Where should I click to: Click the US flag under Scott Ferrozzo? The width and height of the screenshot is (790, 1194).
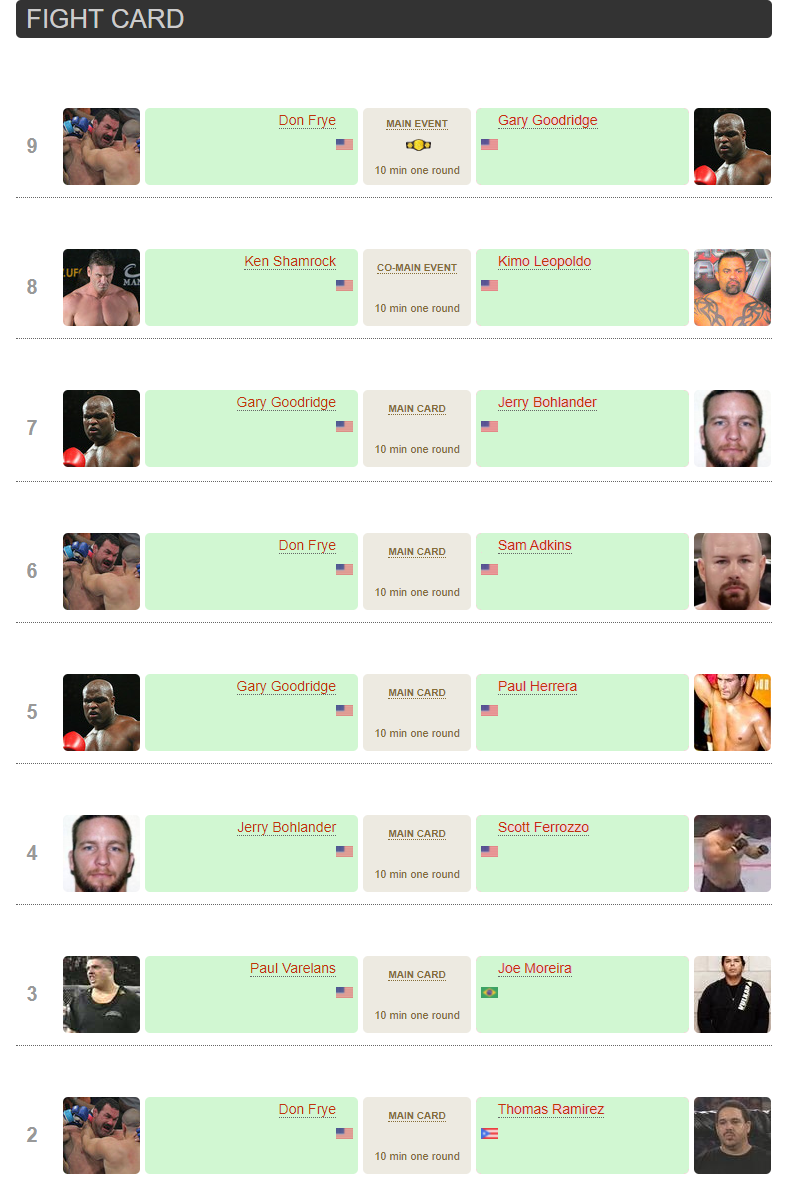pos(489,851)
